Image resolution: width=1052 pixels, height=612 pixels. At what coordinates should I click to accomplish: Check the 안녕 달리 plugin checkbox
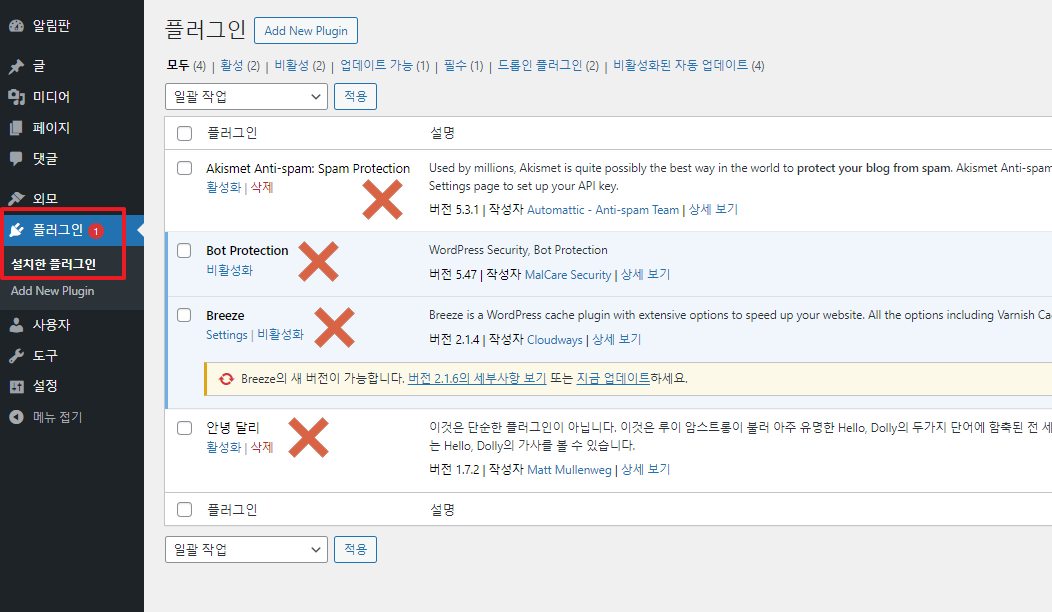pyautogui.click(x=185, y=427)
